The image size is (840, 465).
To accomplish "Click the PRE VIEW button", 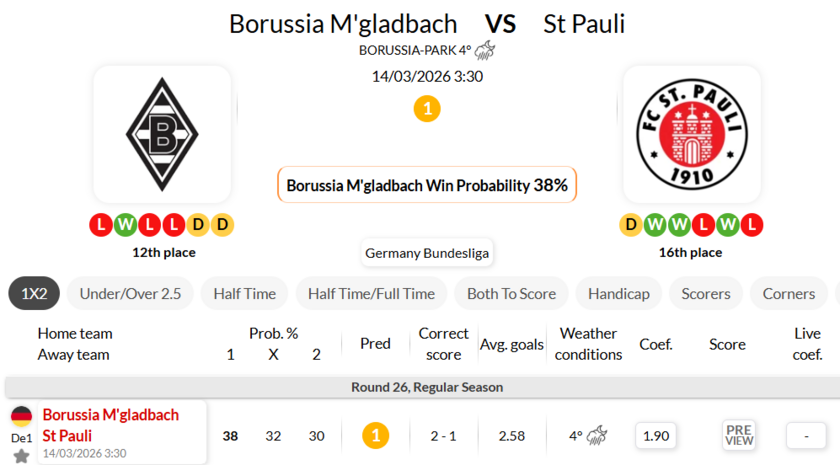I will [739, 436].
